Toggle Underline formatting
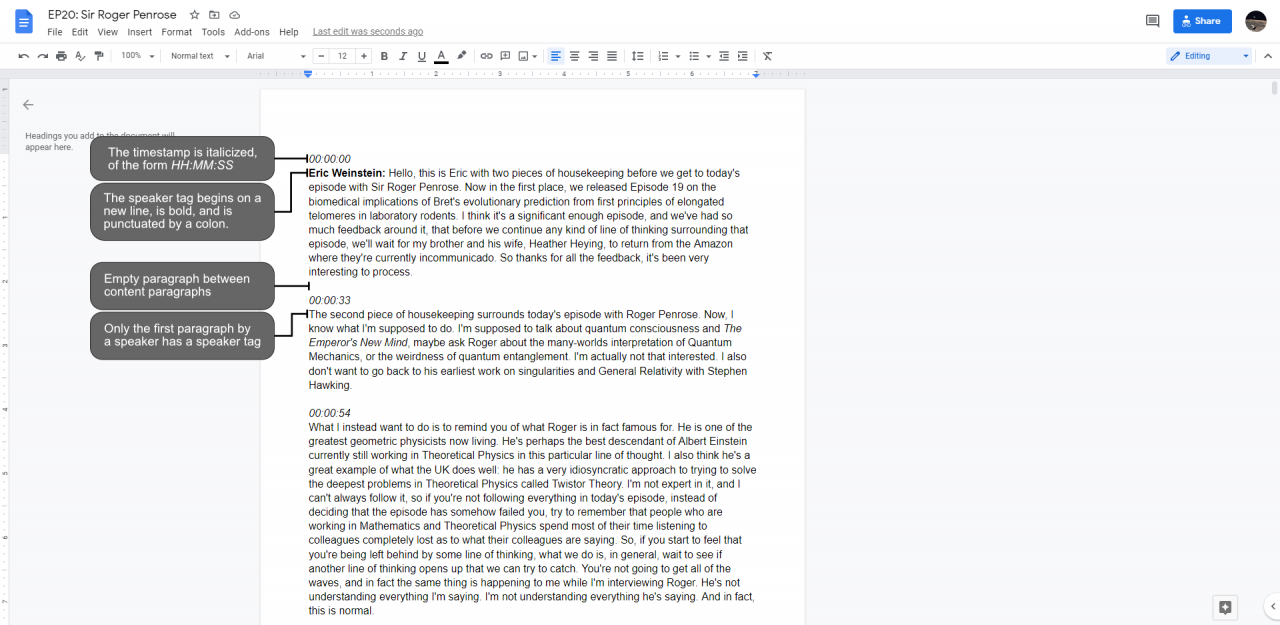 (421, 56)
